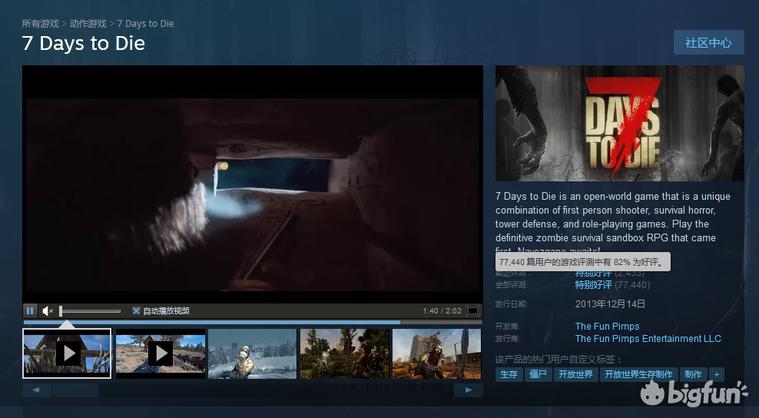Open the building screenshot thumbnail
This screenshot has height=418, width=759.
(x=437, y=354)
